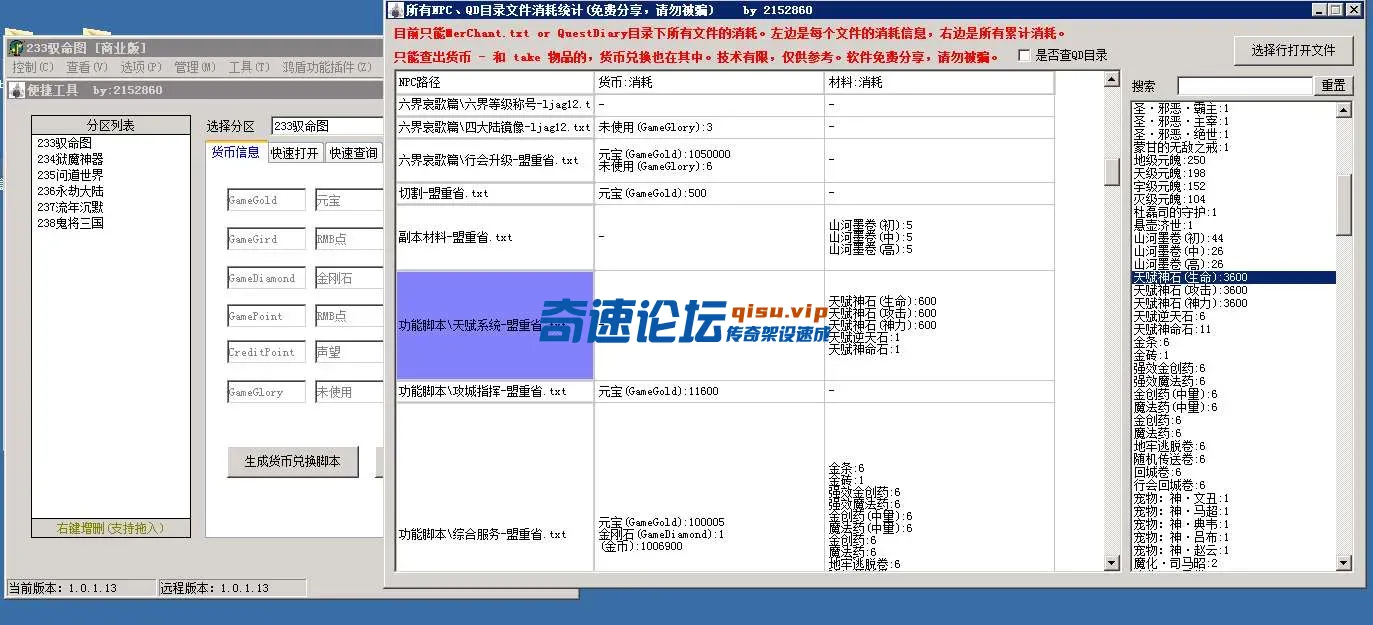Click the 未使用 currency name field

click(x=349, y=392)
